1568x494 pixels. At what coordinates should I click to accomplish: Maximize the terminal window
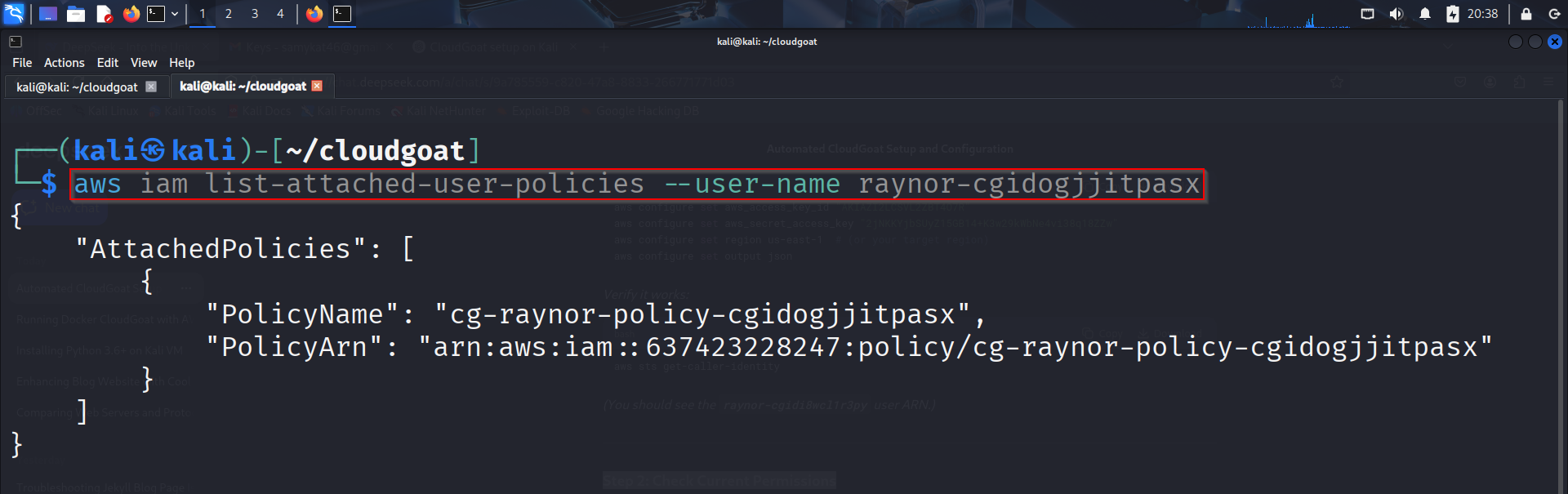tap(1535, 42)
